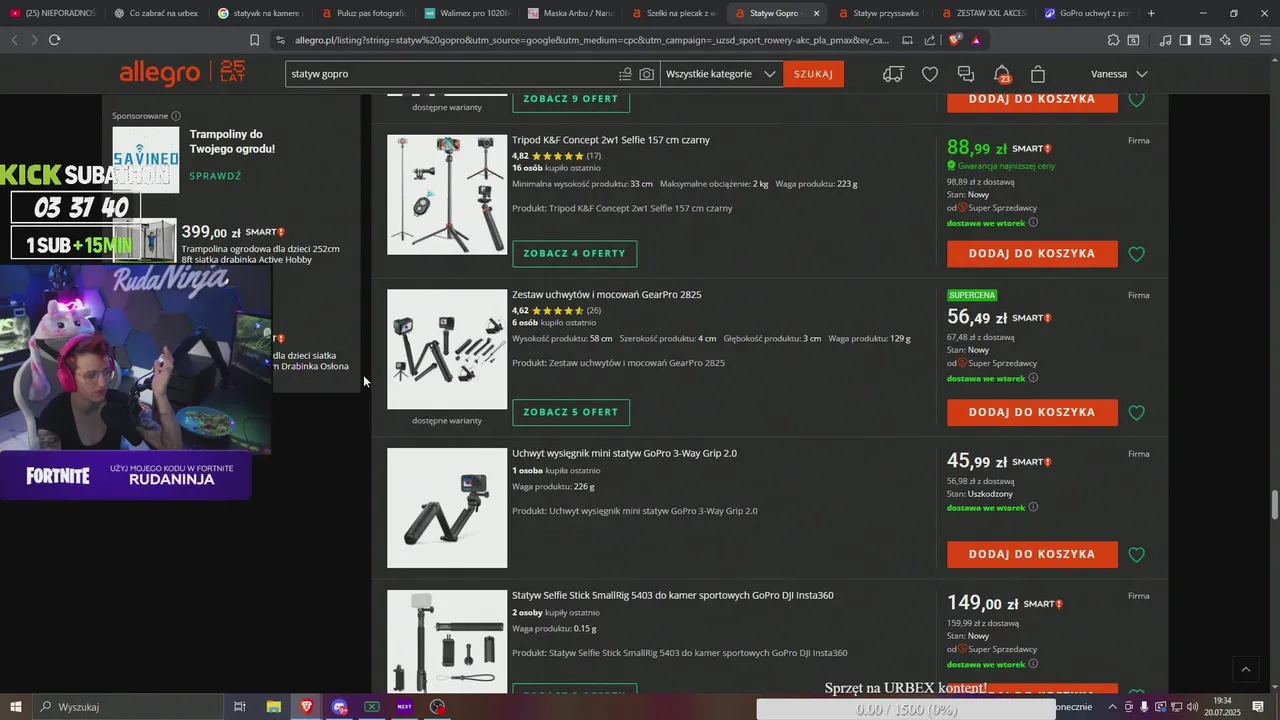This screenshot has width=1280, height=720.
Task: Click the search filter list icon
Action: pos(625,74)
